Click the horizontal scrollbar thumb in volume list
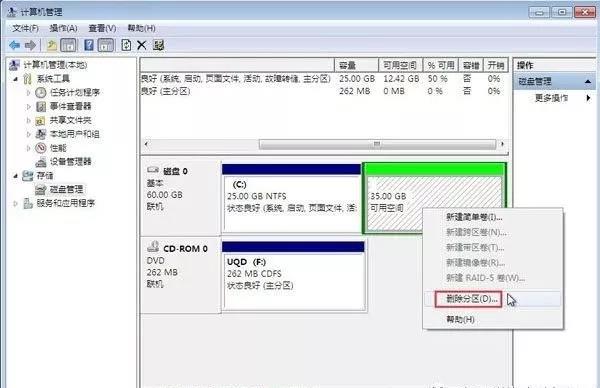The width and height of the screenshot is (600, 388). [377, 144]
